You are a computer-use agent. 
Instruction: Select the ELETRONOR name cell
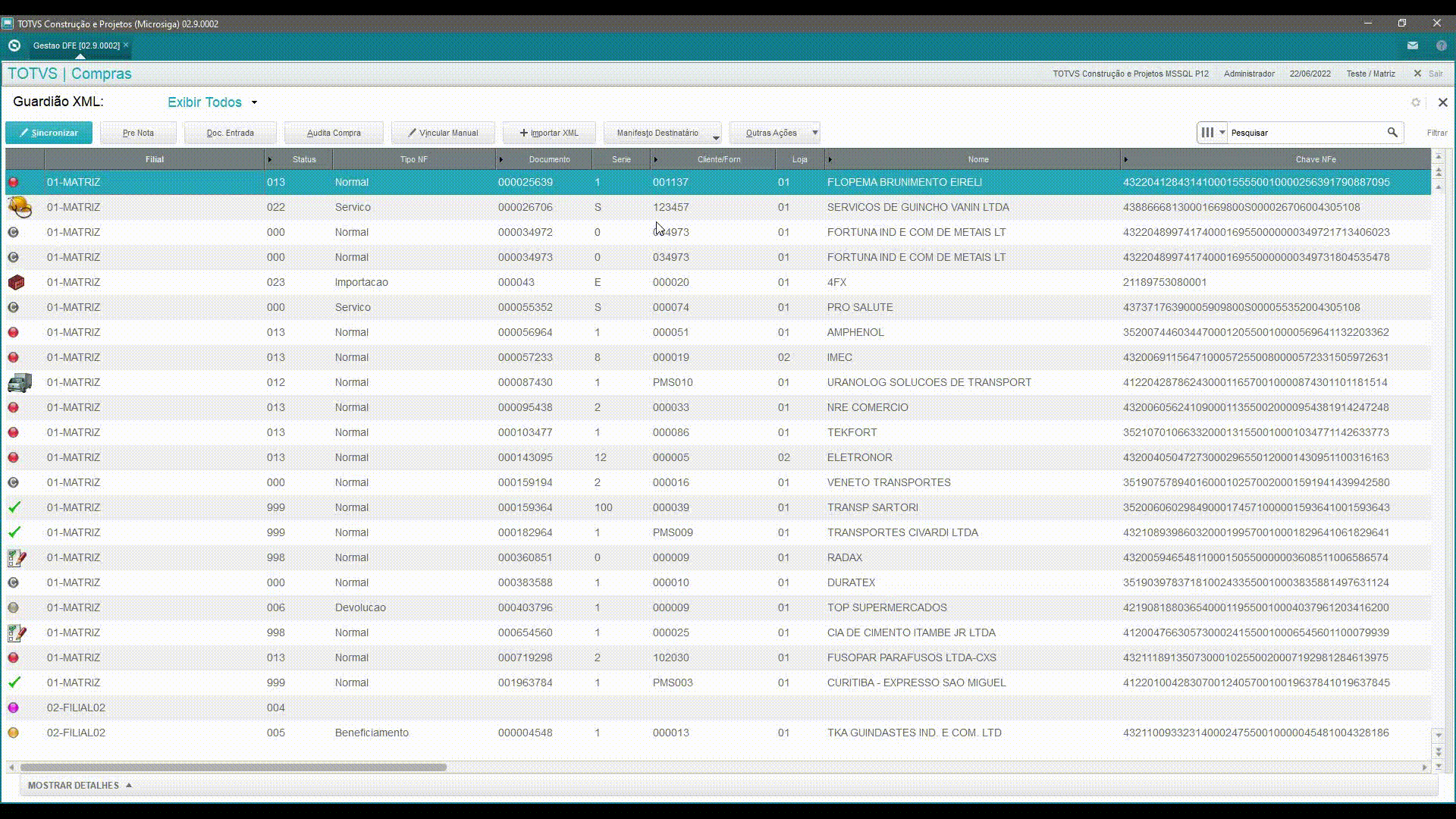(x=860, y=457)
